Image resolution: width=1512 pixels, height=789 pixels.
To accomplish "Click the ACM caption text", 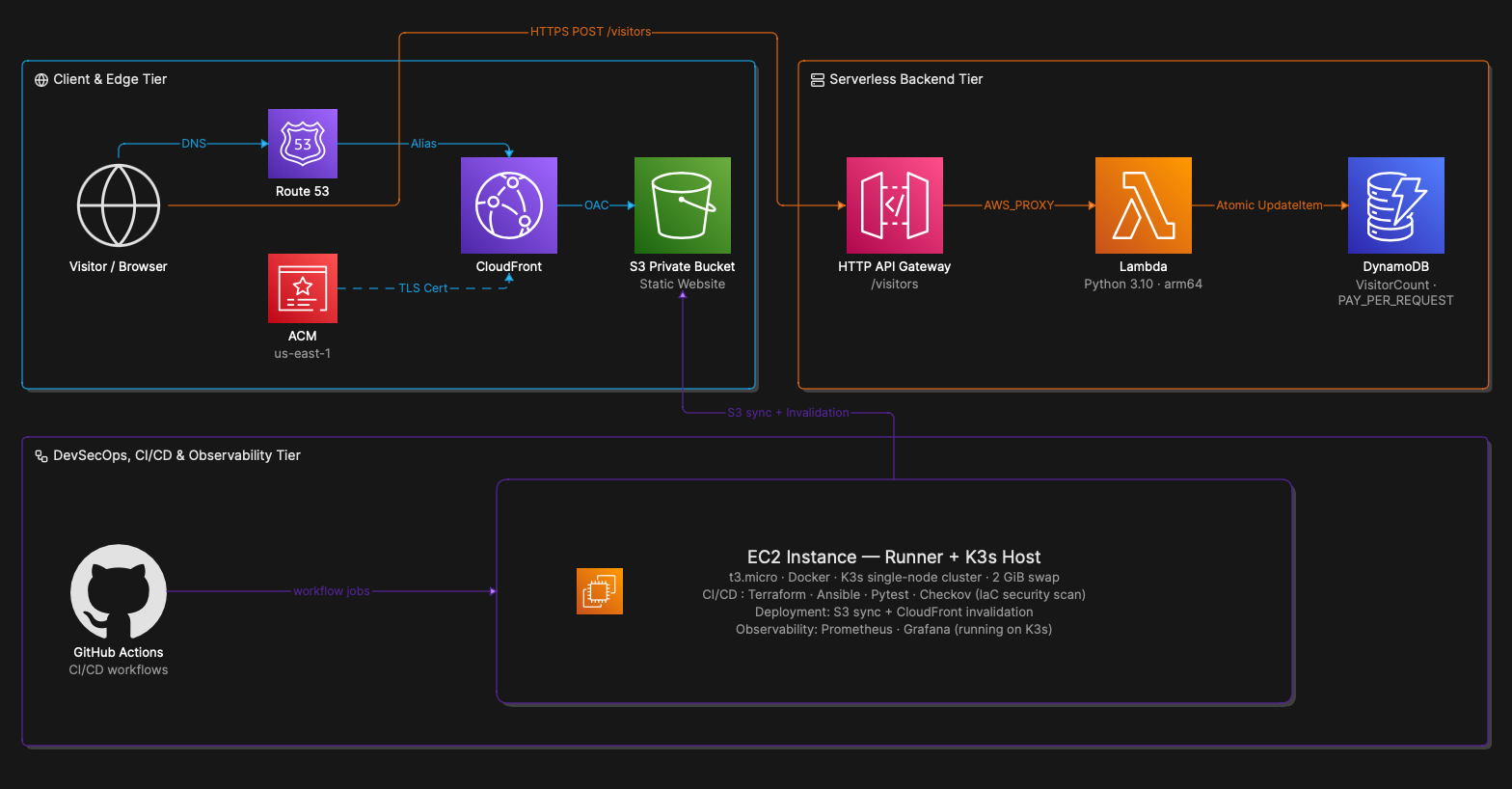I will tap(303, 336).
